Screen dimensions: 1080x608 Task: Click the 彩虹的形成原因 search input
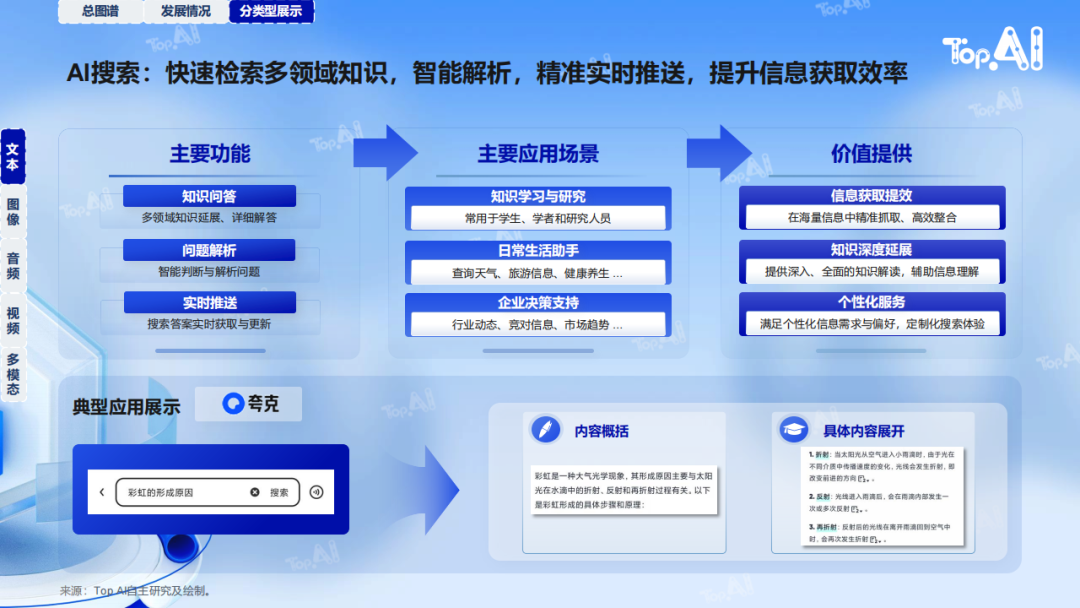207,492
